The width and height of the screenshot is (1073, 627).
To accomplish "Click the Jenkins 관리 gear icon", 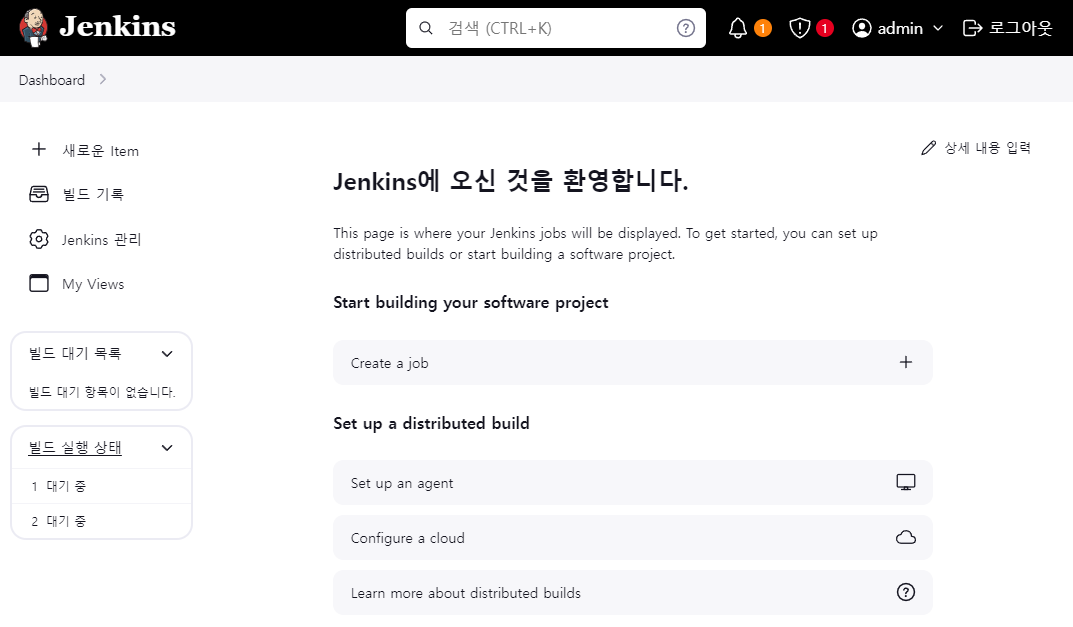I will [x=39, y=239].
